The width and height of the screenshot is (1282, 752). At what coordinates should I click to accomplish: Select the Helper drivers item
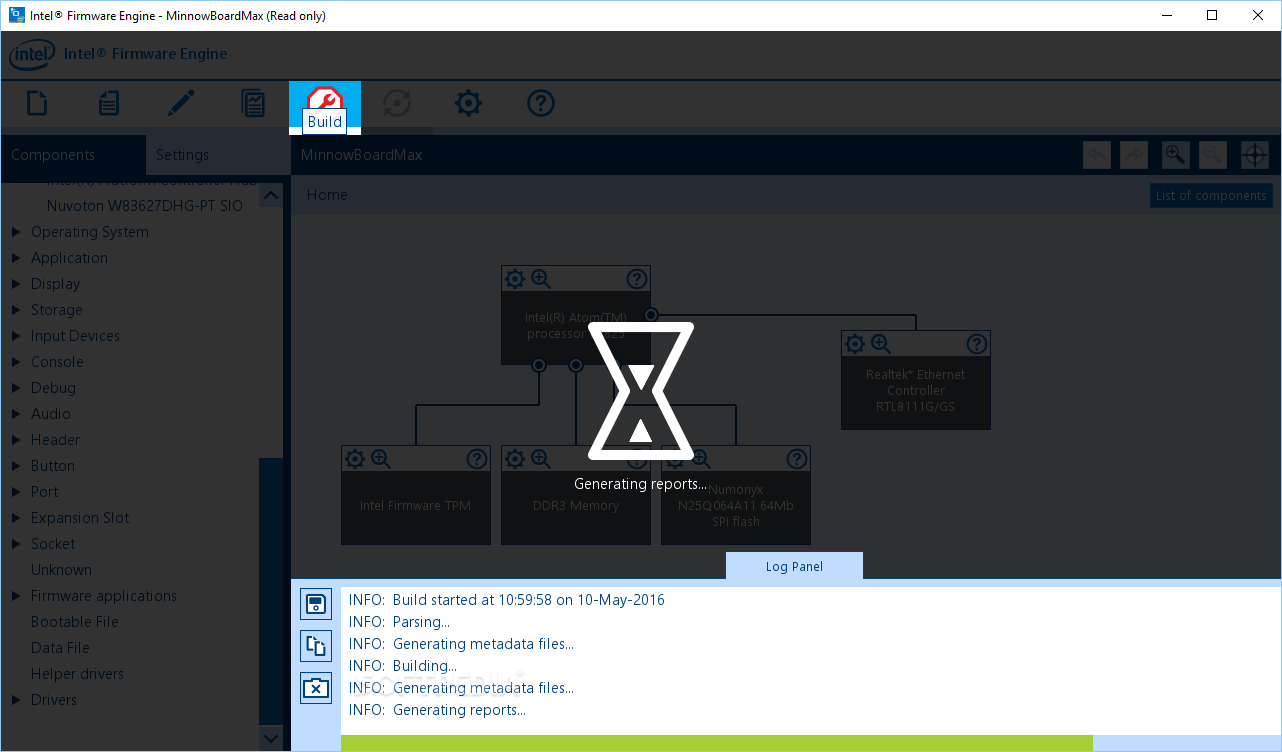point(78,674)
